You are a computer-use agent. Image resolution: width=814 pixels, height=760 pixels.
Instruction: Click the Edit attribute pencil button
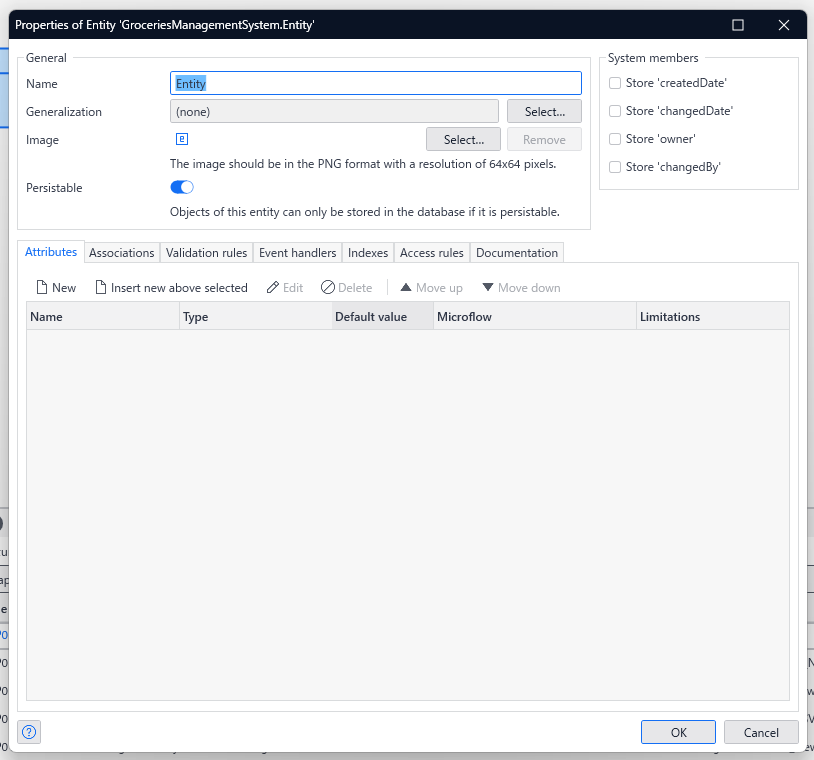point(284,288)
